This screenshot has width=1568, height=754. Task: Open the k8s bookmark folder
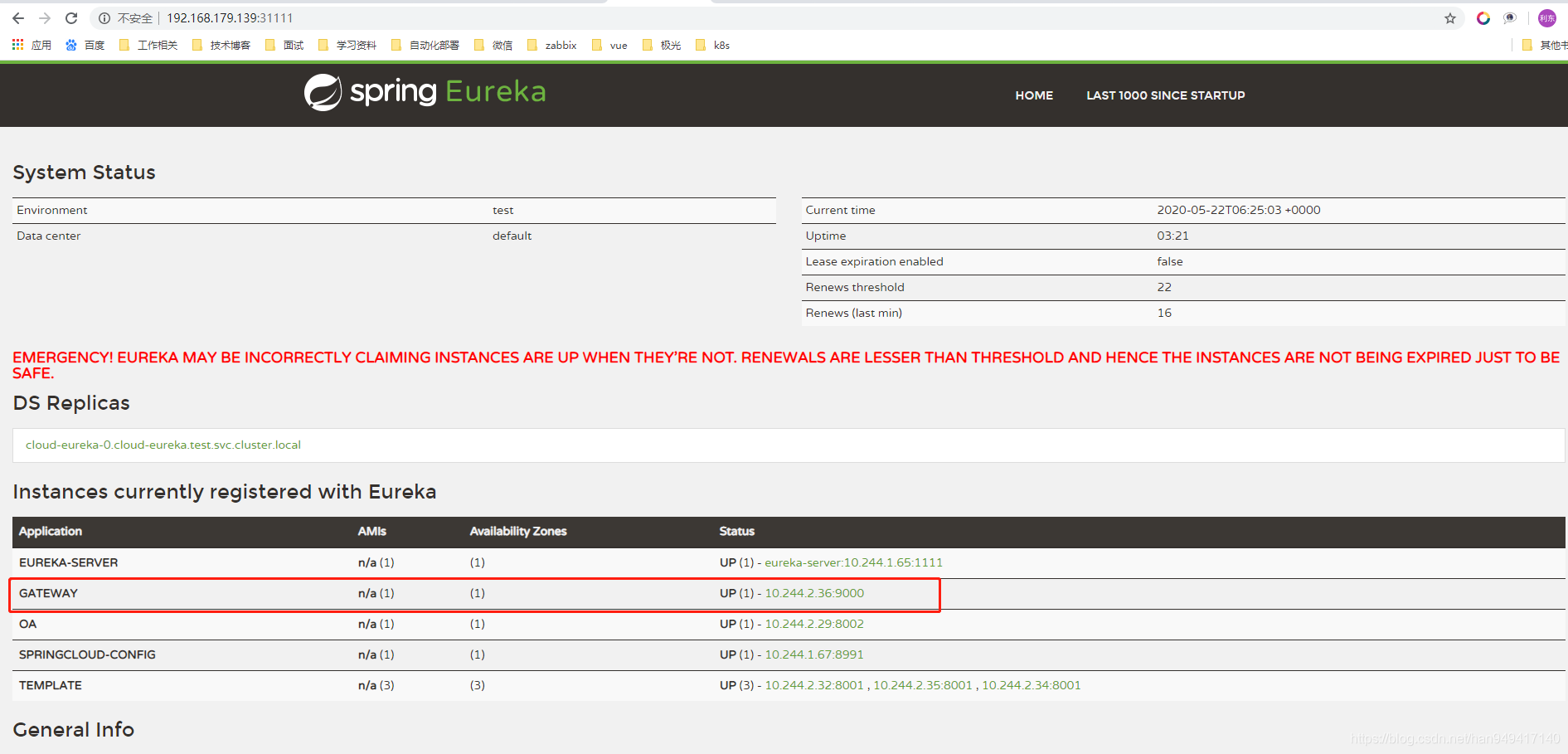click(713, 45)
